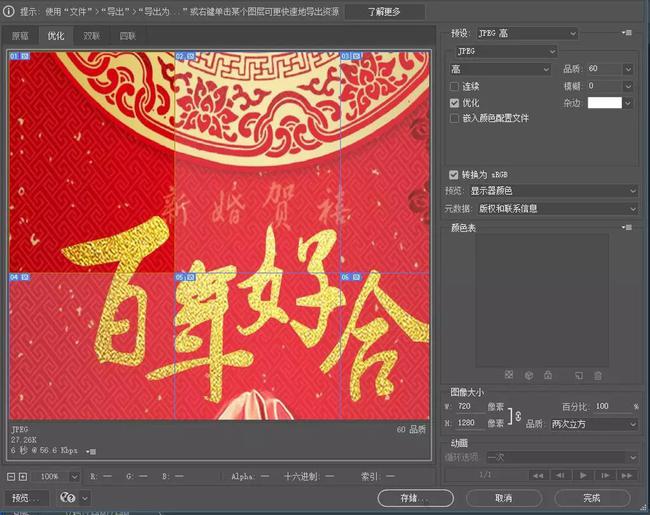This screenshot has width=650, height=515.
Task: Select slice 01 badge in preview
Action: click(19, 56)
